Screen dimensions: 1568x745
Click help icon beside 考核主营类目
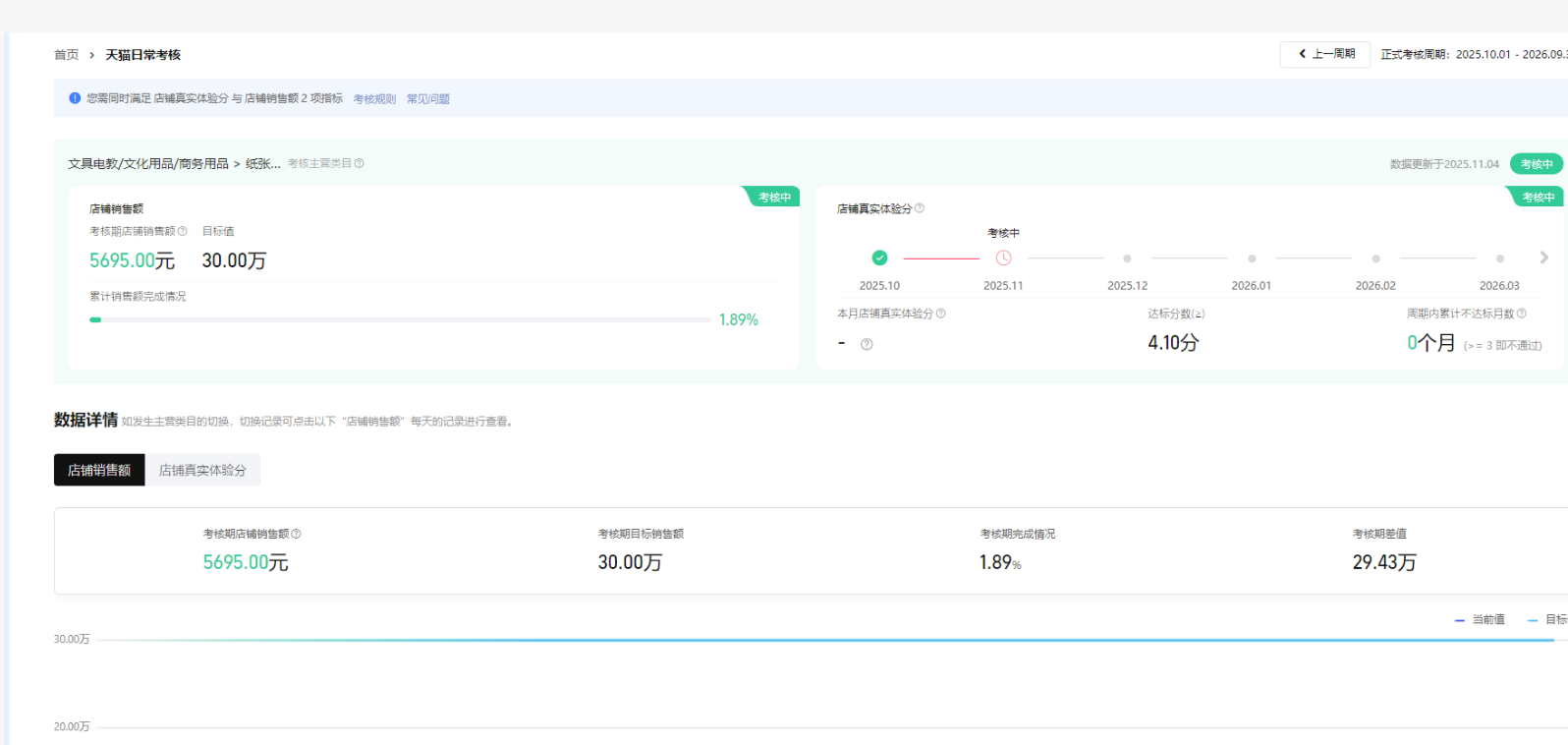click(x=360, y=164)
